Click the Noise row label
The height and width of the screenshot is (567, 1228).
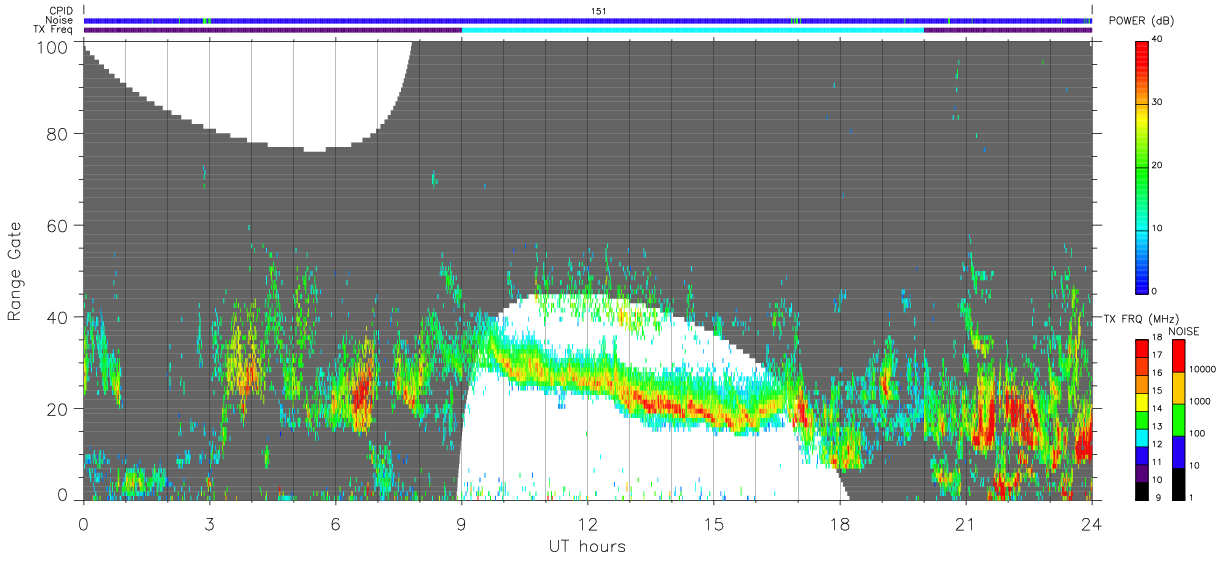(60, 20)
